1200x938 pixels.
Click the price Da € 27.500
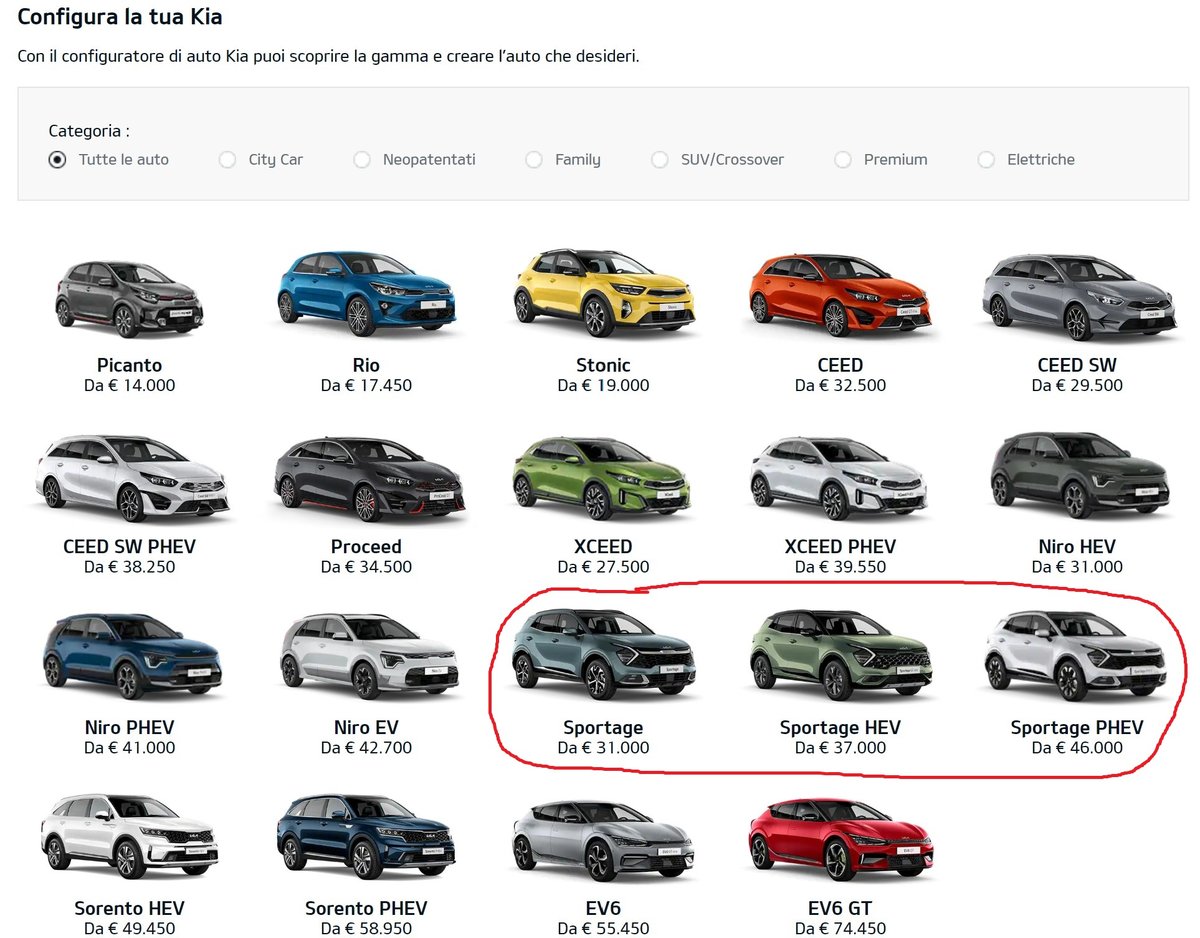coord(603,567)
